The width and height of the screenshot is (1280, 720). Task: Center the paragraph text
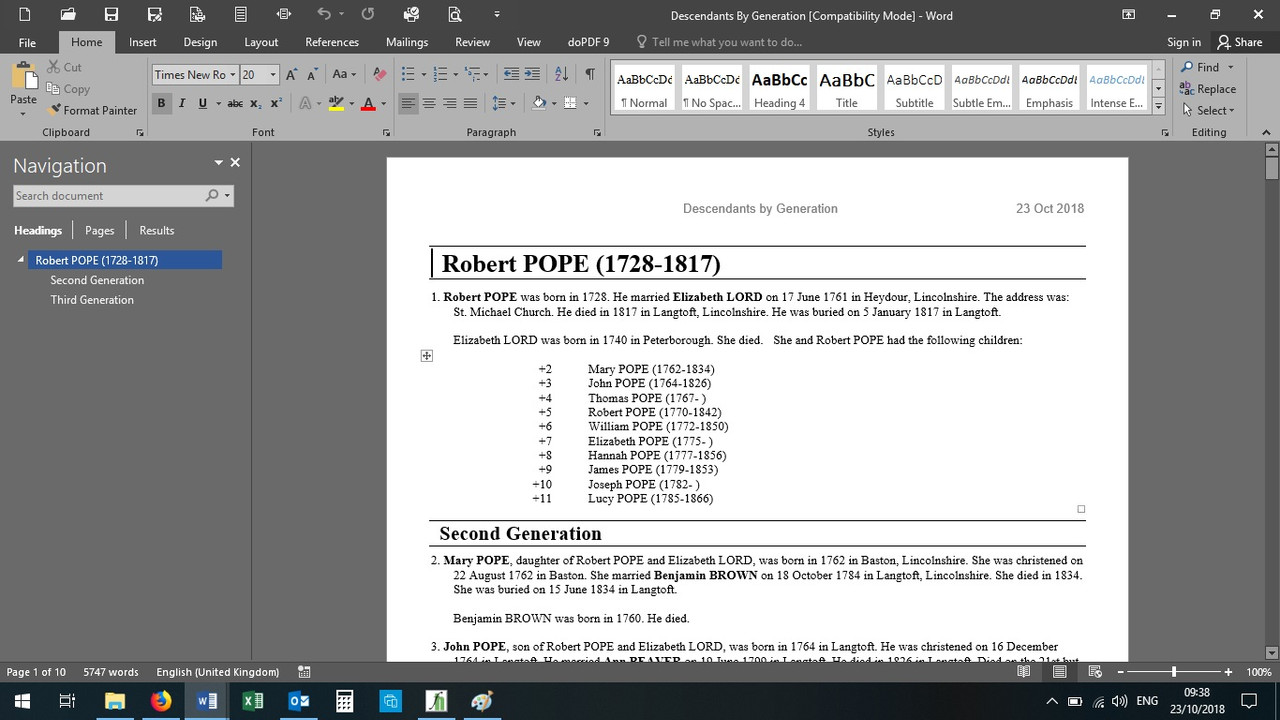pyautogui.click(x=429, y=103)
